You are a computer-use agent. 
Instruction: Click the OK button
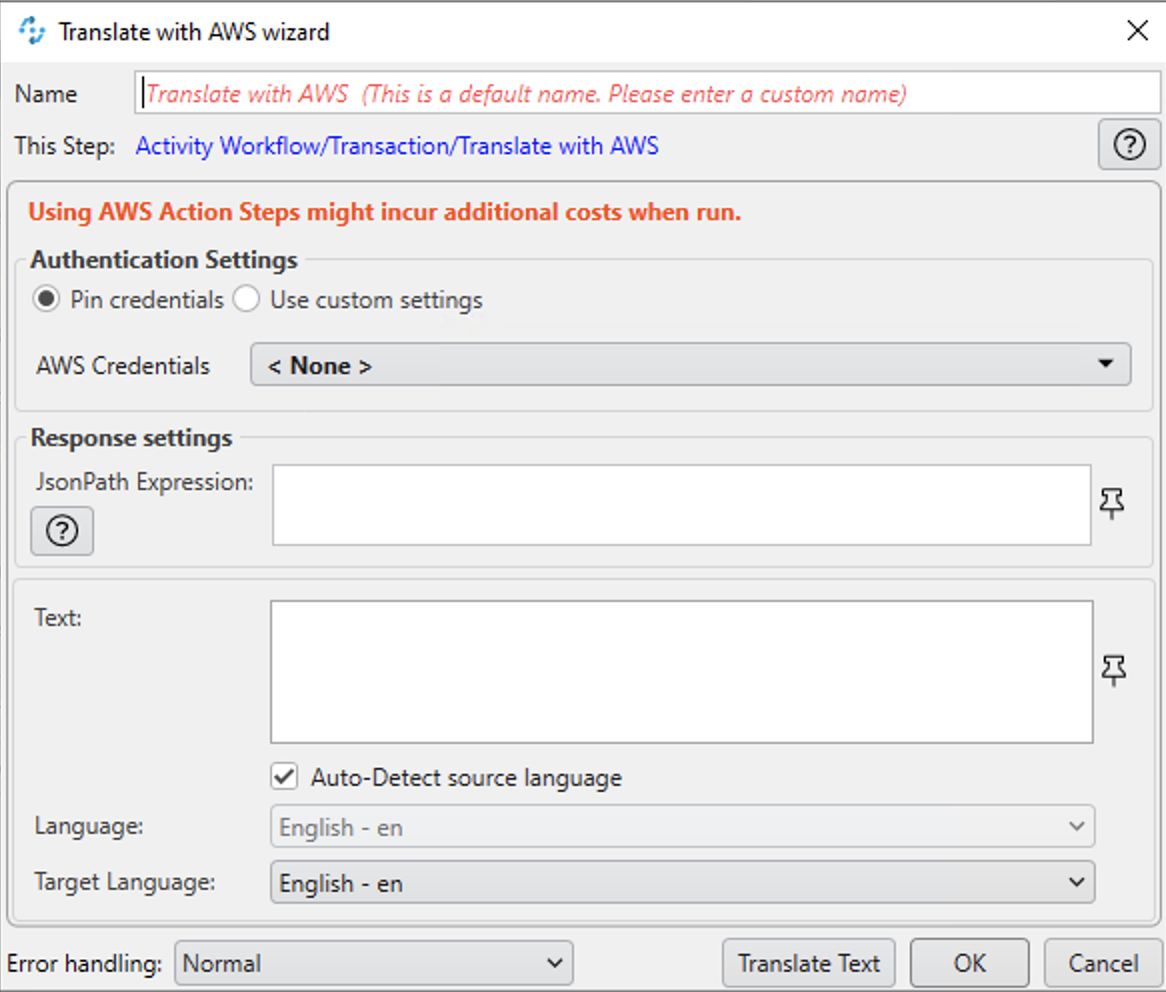(969, 963)
